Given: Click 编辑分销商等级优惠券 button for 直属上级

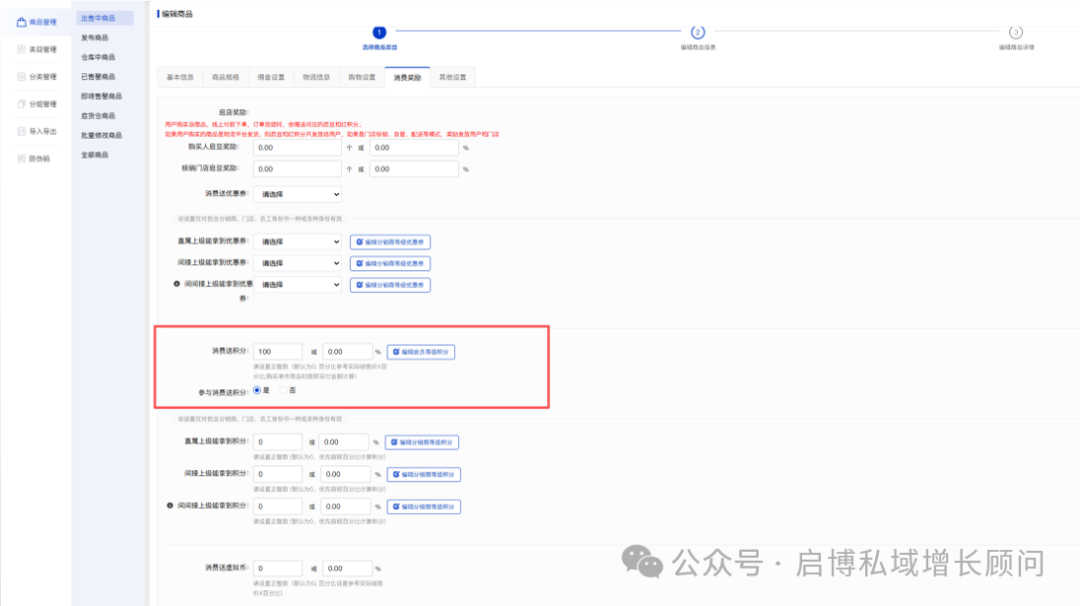Looking at the screenshot, I should (x=390, y=242).
